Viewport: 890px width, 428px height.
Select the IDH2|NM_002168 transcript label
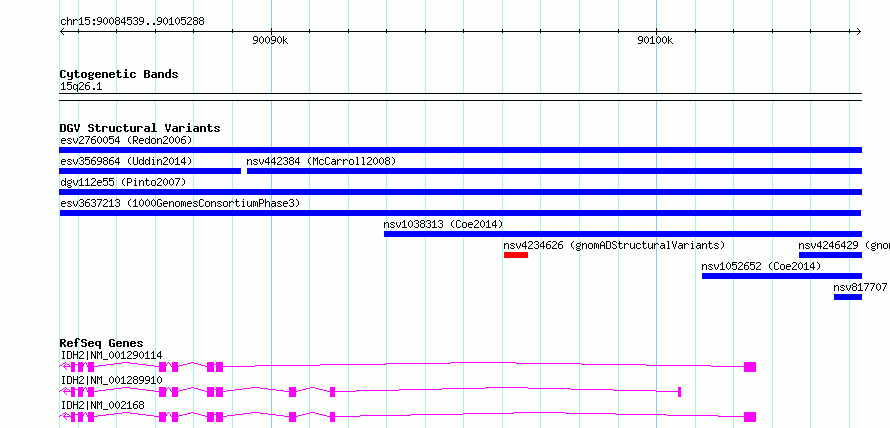point(103,405)
